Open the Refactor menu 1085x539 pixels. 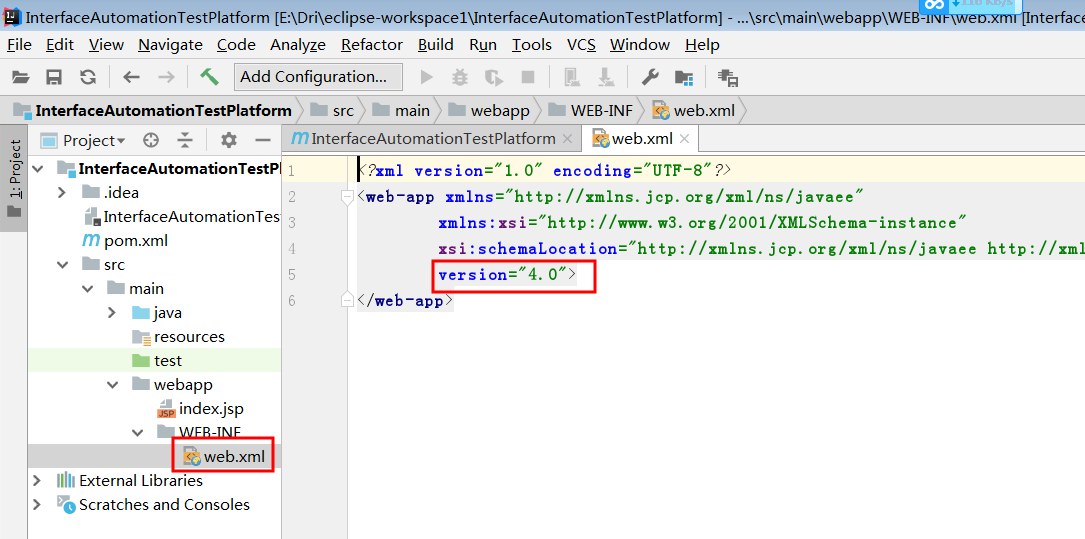coord(372,45)
